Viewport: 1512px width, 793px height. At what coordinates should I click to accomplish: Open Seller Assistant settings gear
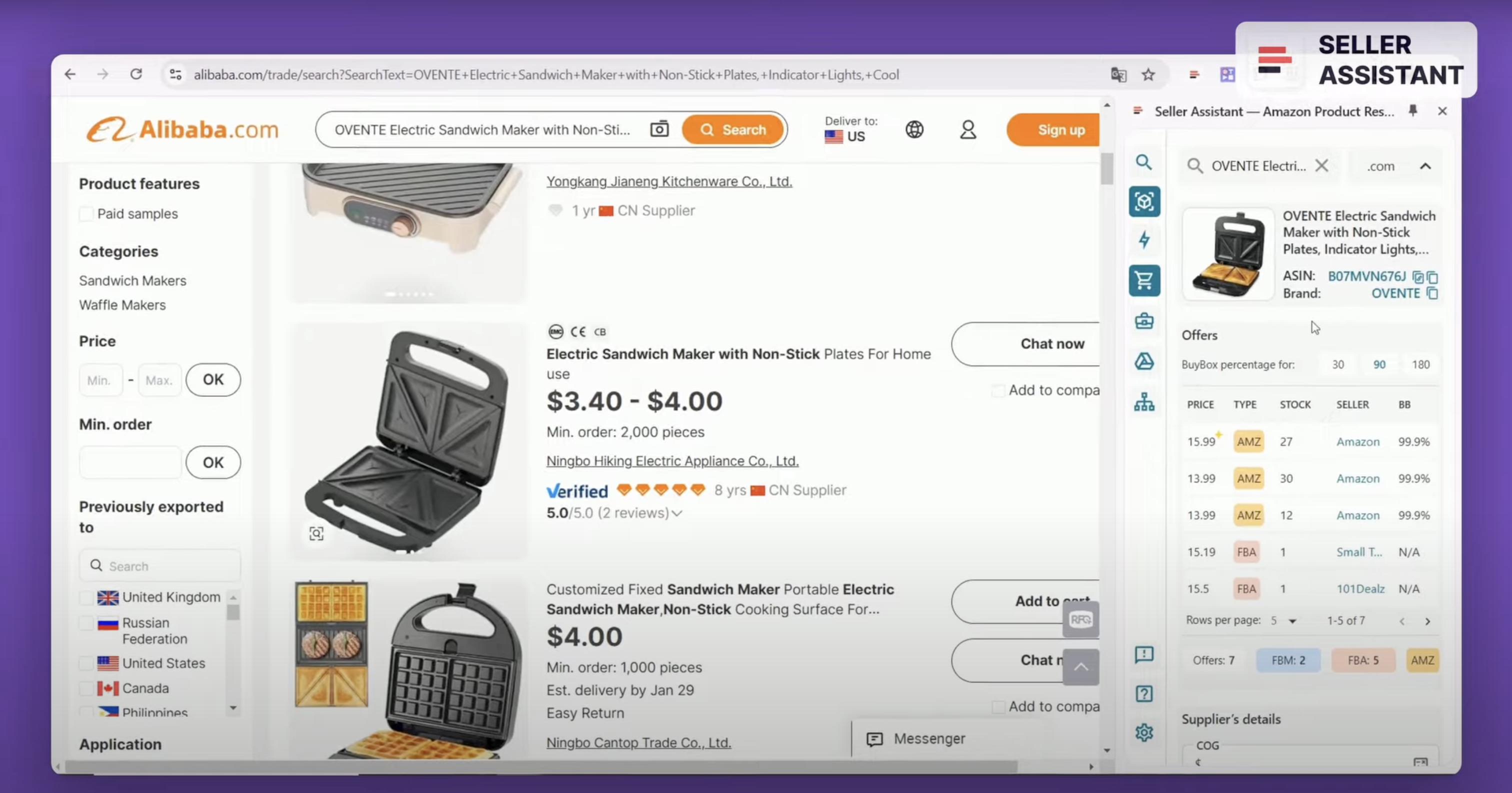(1144, 732)
